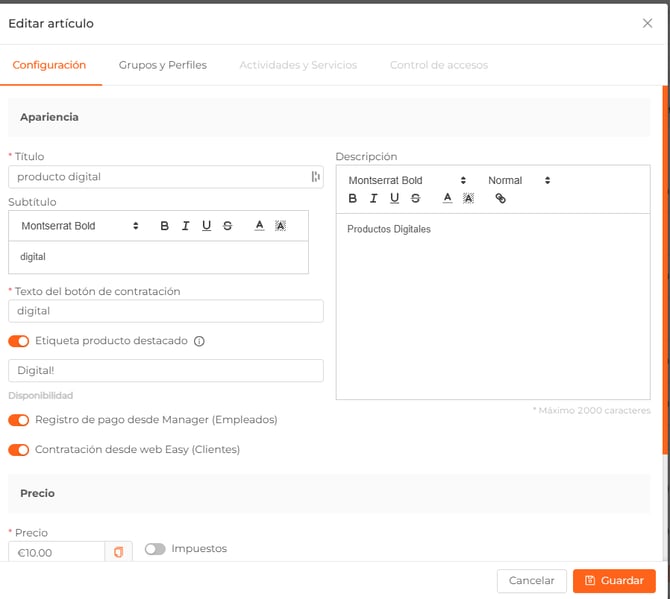
Task: Toggle italic in Subtítulo editor toolbar
Action: (186, 226)
